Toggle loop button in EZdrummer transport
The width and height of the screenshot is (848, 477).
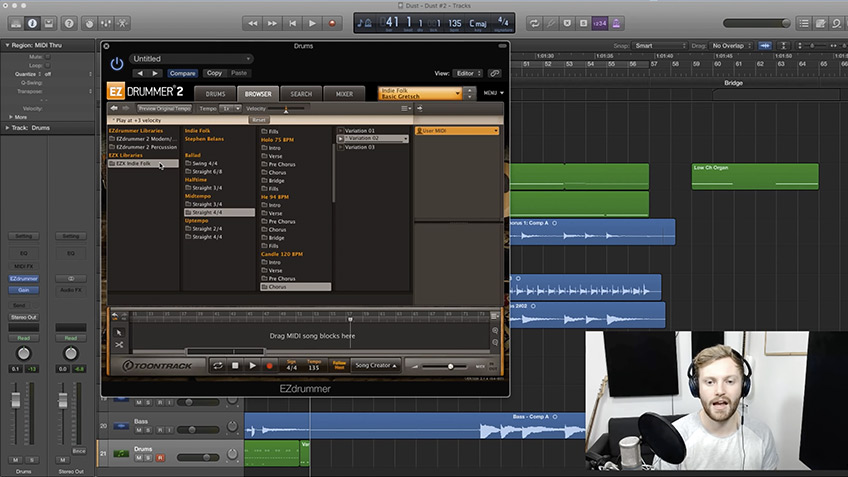point(218,366)
